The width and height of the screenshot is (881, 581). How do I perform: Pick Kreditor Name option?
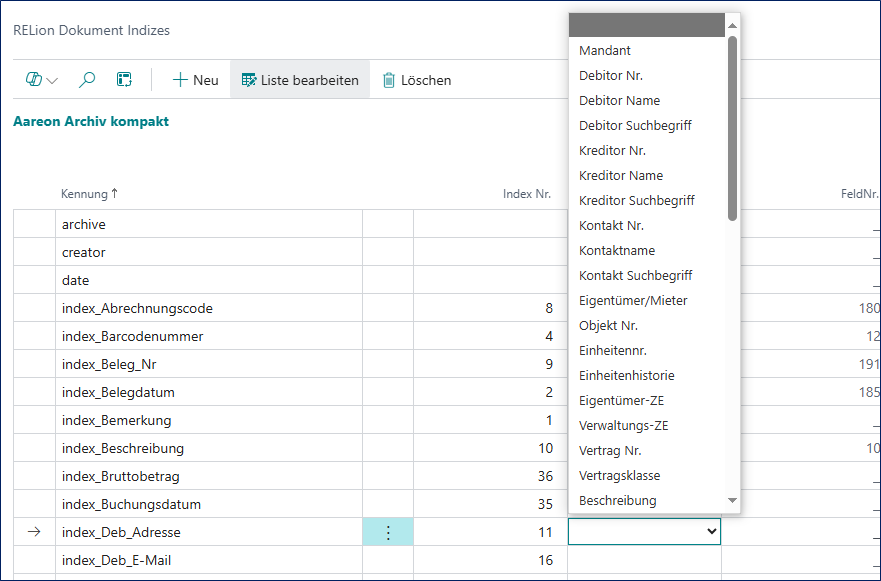pos(620,175)
